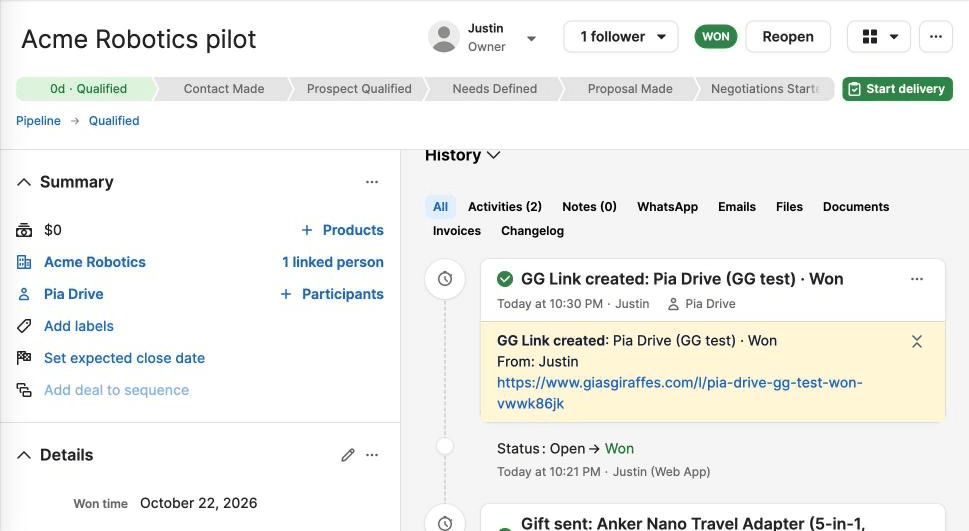Open the 1 follower dropdown
The height and width of the screenshot is (531, 969).
[620, 37]
